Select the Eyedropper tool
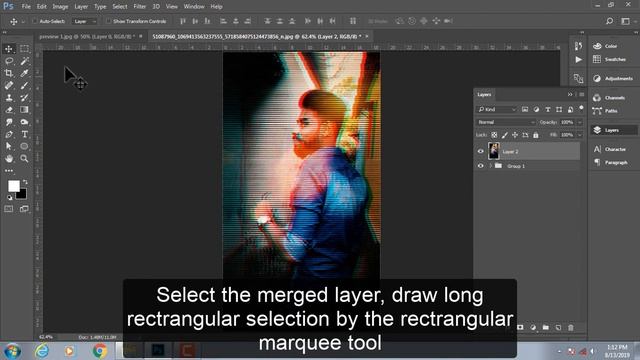This screenshot has height=360, width=640. (24, 73)
